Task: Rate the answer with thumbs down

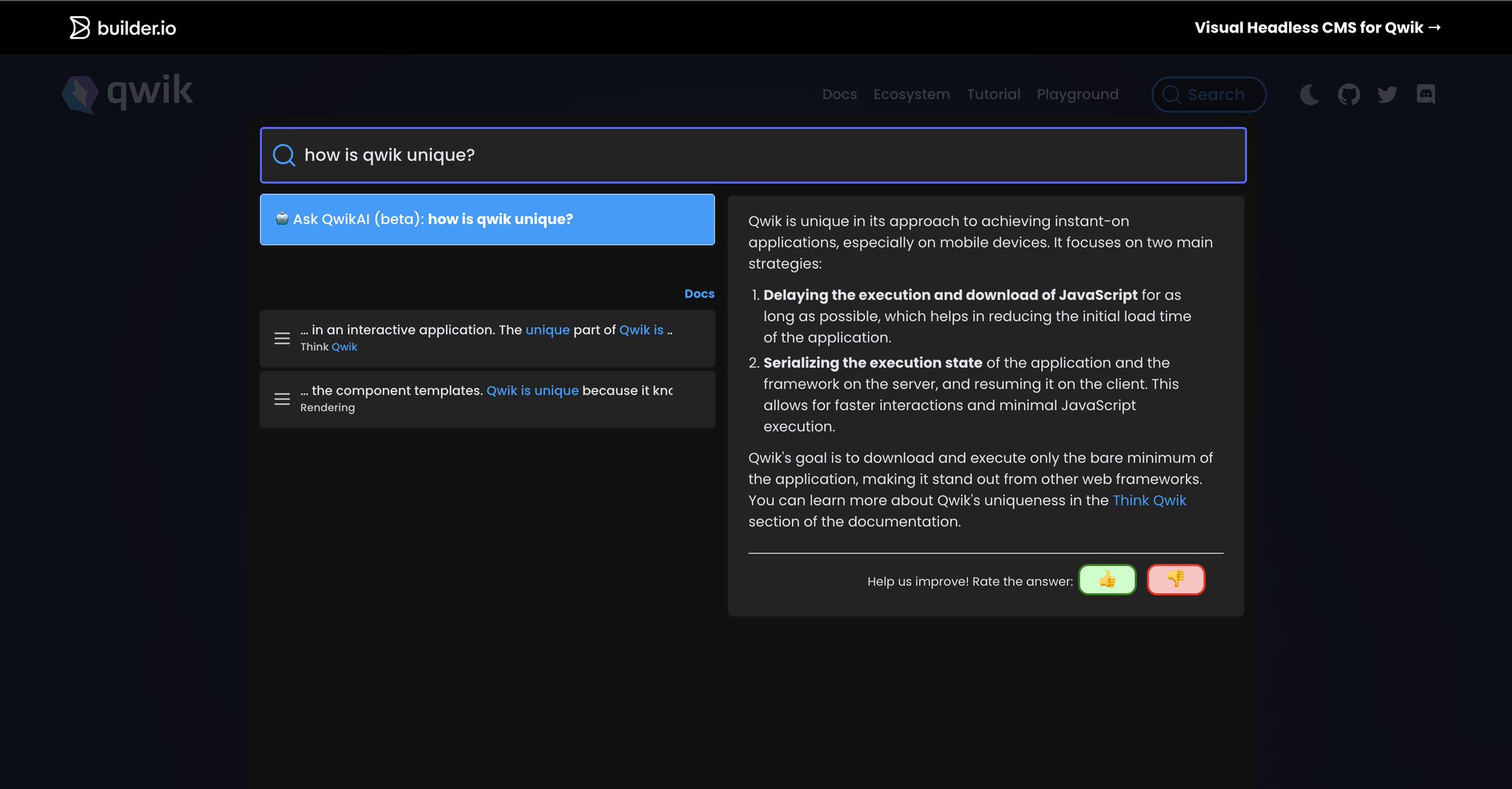Action: 1175,580
